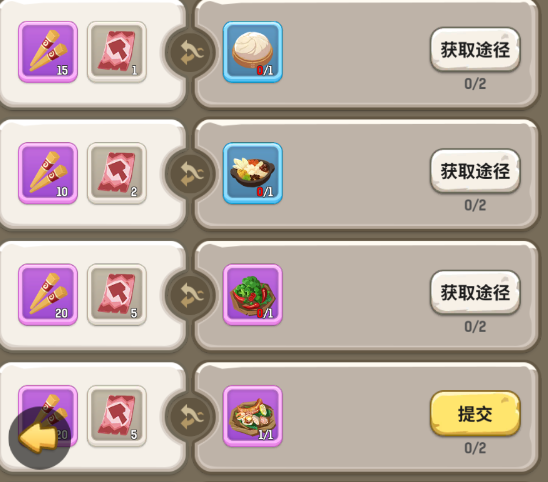Select the red ticket in the third row

pos(117,294)
